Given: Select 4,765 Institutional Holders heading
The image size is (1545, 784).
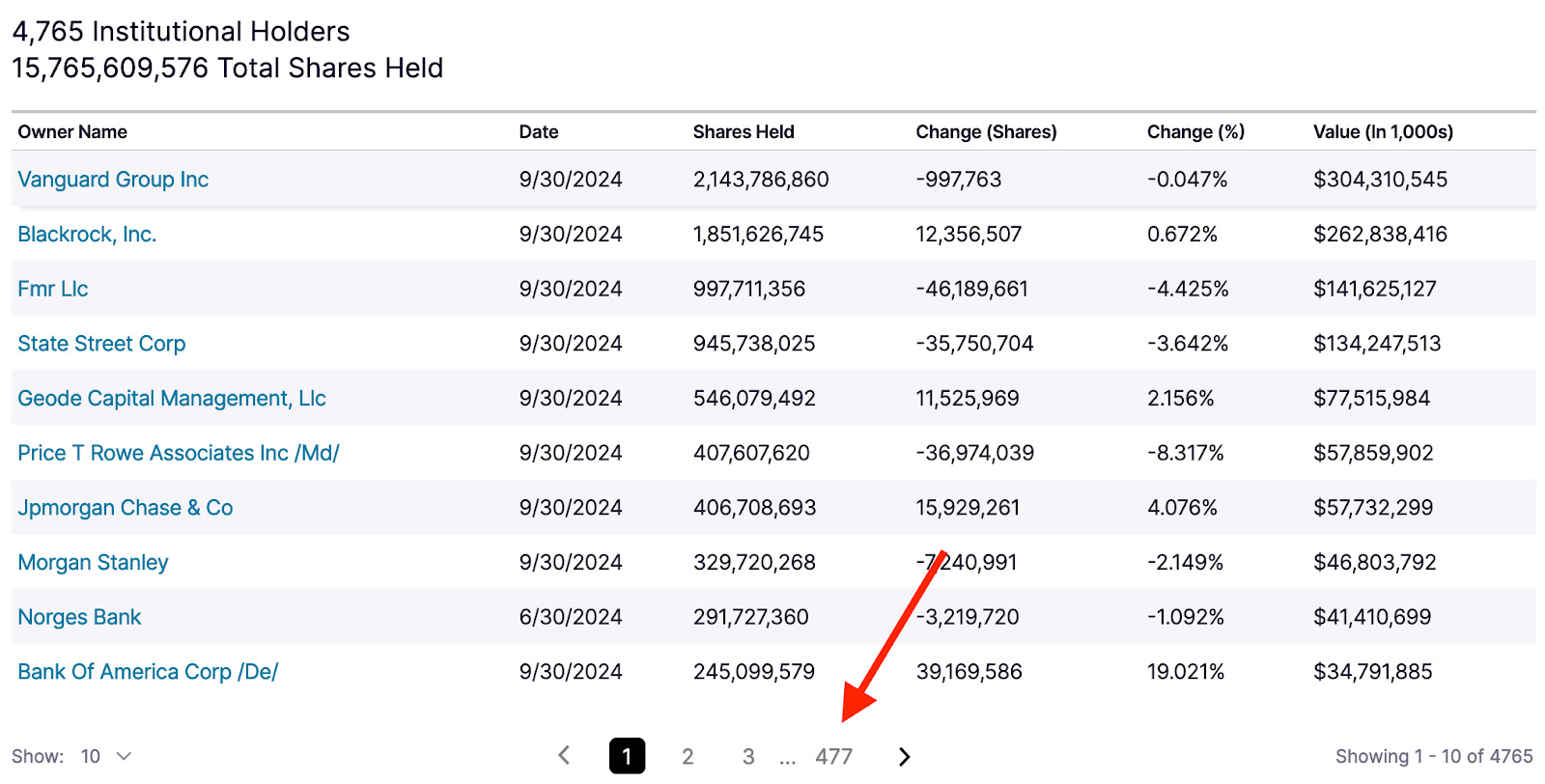Looking at the screenshot, I should pos(181,32).
